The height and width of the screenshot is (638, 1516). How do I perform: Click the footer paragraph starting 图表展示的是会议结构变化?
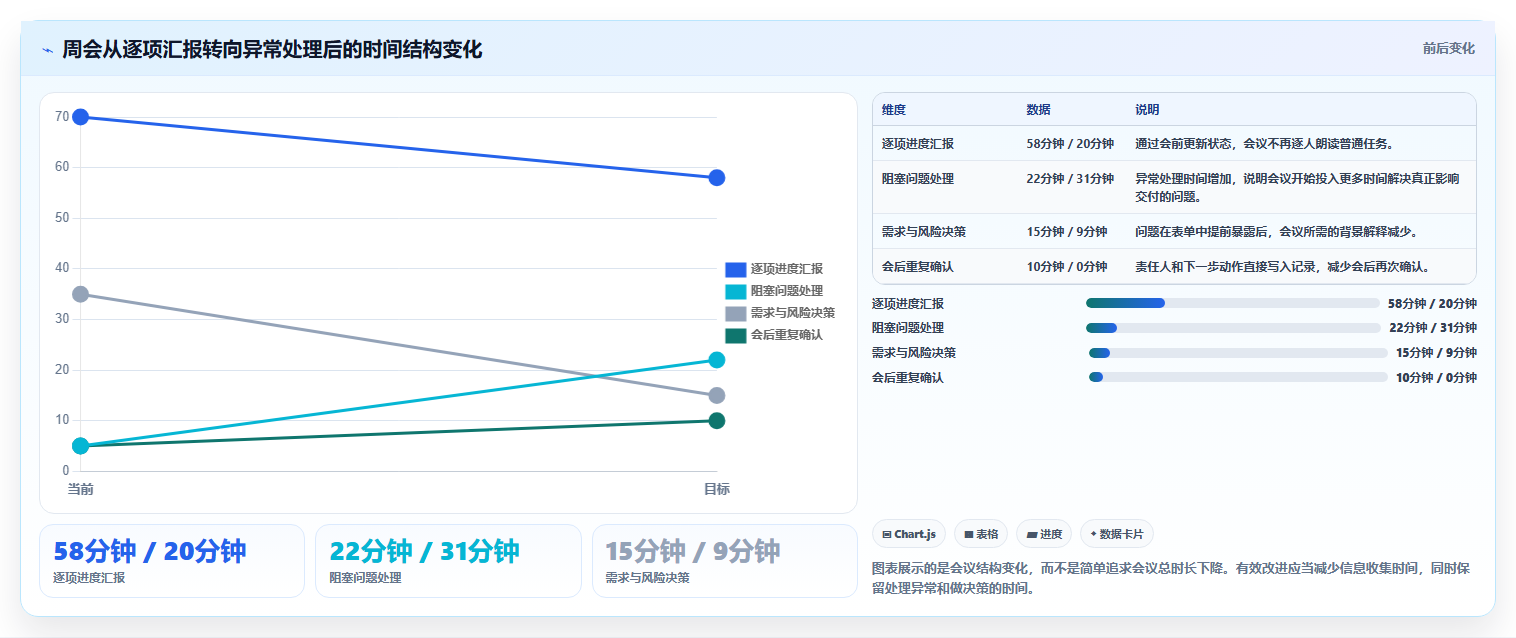coord(1171,578)
